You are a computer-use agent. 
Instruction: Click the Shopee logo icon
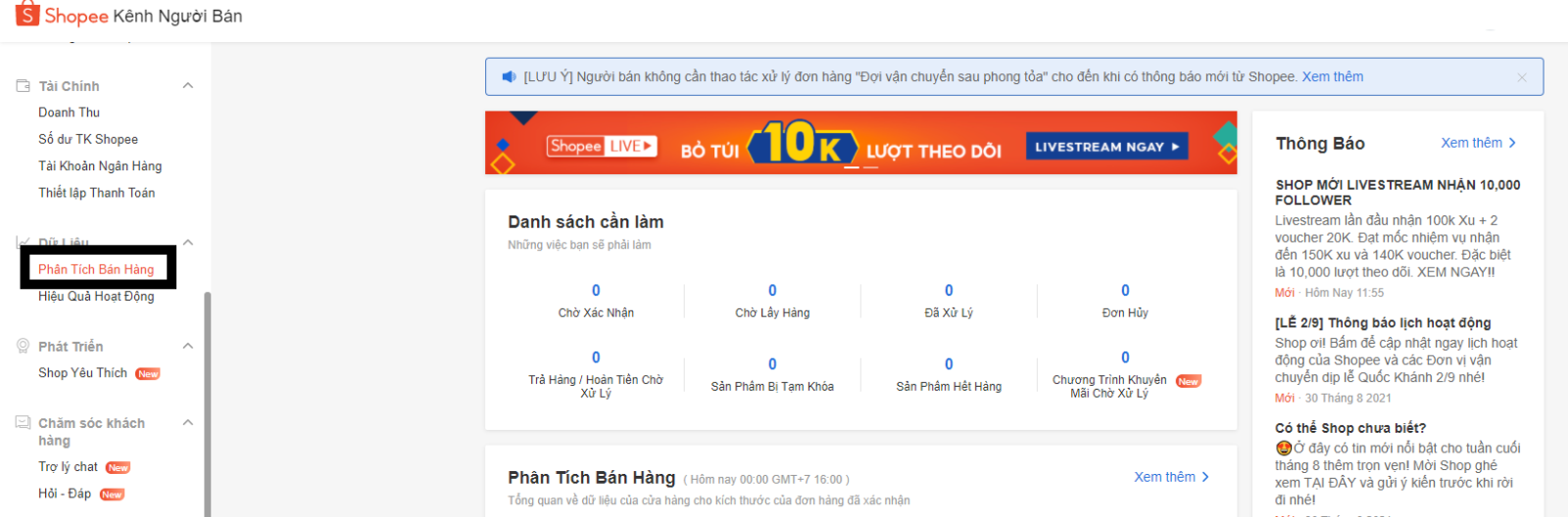click(27, 14)
